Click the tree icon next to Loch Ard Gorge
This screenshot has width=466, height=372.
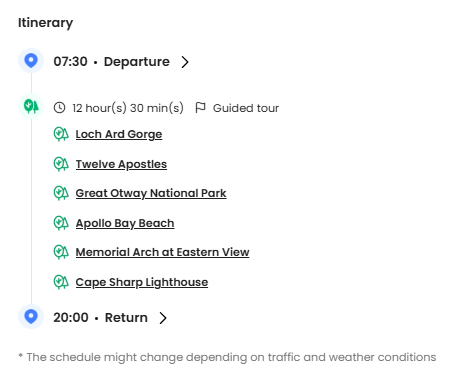point(61,134)
